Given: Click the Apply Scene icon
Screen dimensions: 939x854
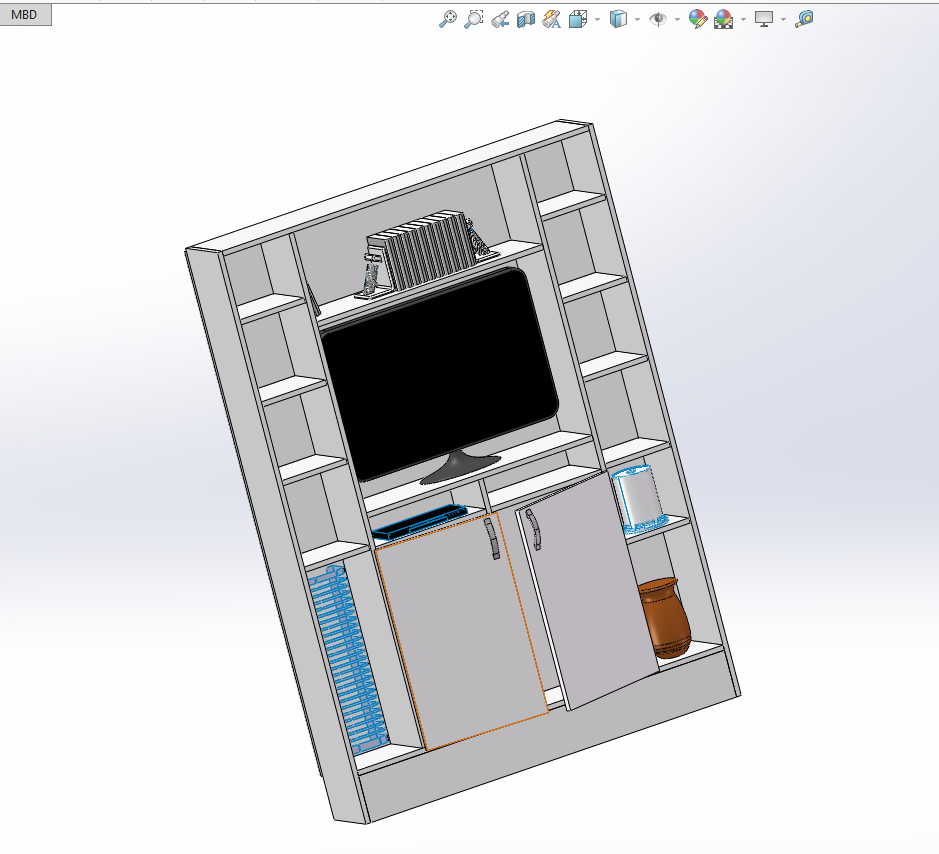Looking at the screenshot, I should [723, 19].
